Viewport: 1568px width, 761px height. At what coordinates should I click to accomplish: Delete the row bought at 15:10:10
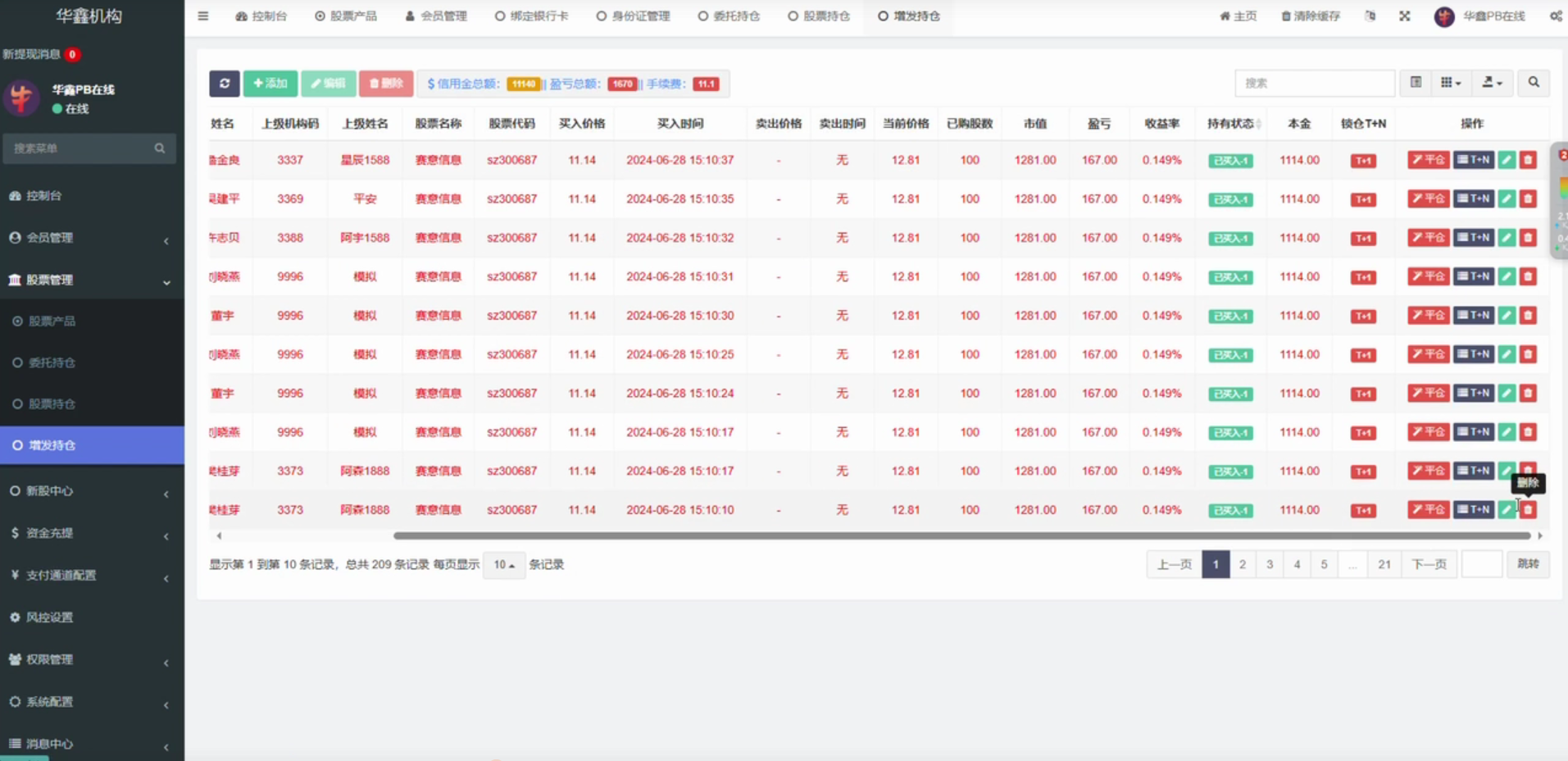pos(1528,510)
